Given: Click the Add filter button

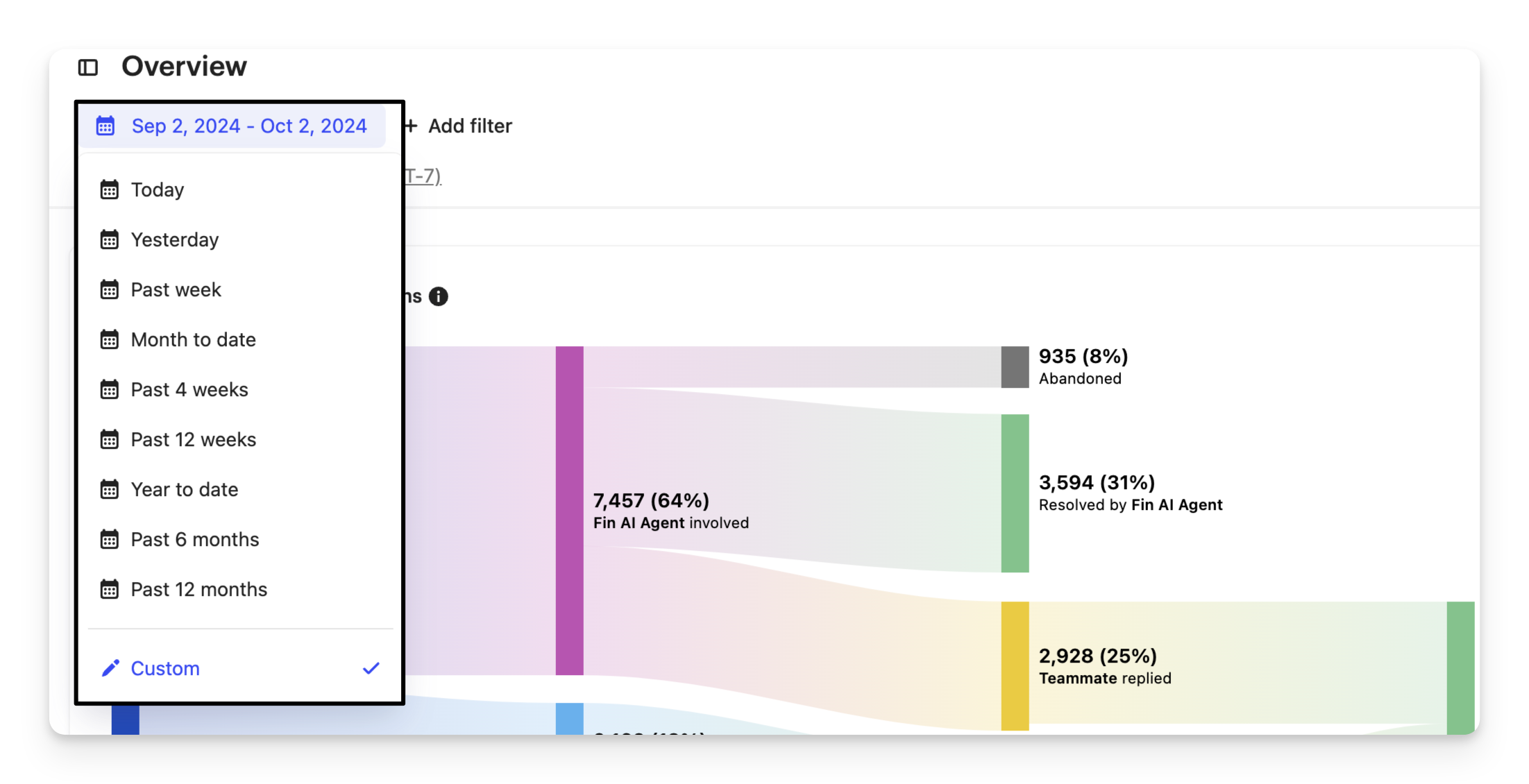Looking at the screenshot, I should 469,126.
